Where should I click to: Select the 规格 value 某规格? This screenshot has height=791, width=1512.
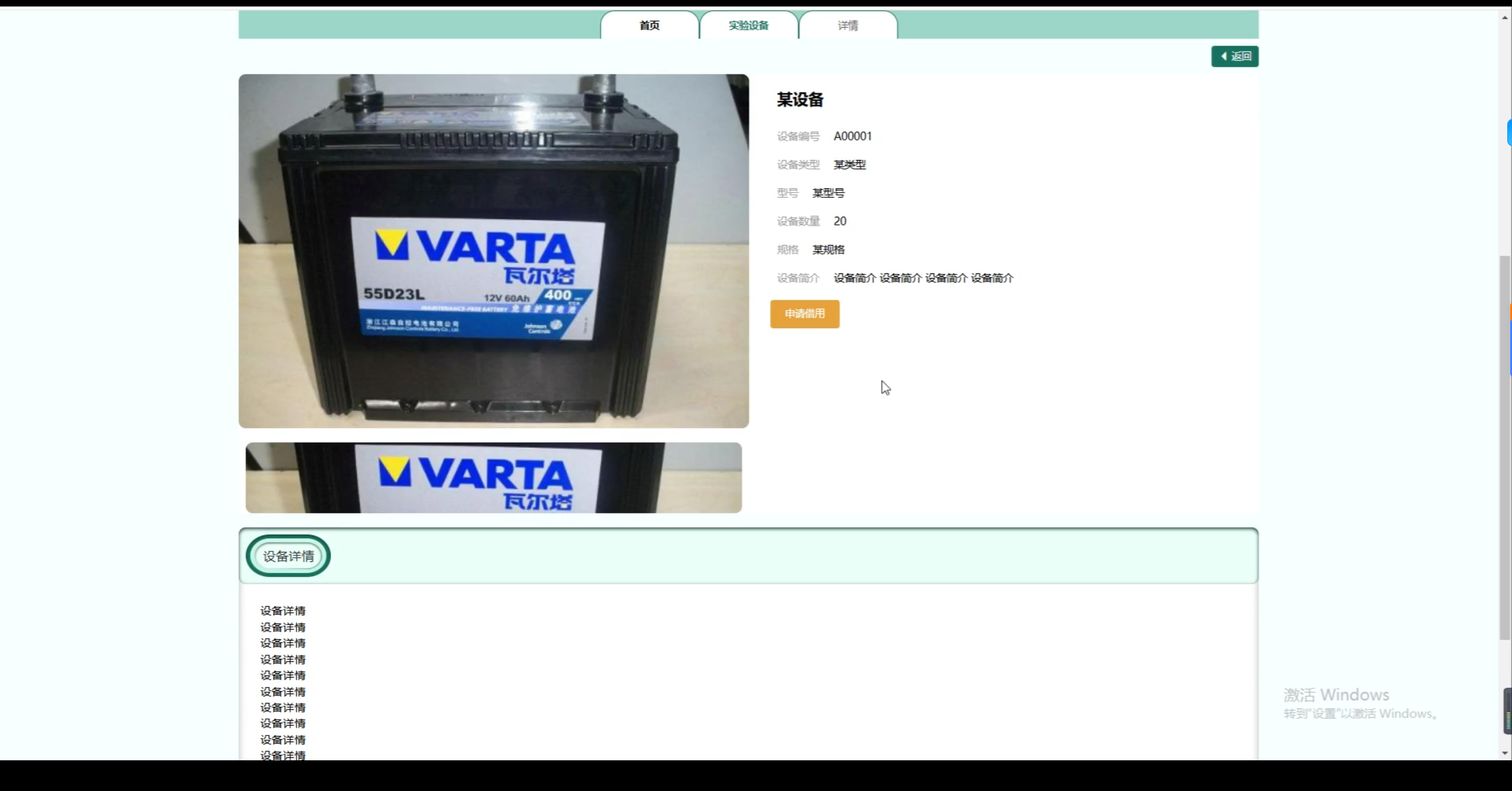click(x=827, y=249)
